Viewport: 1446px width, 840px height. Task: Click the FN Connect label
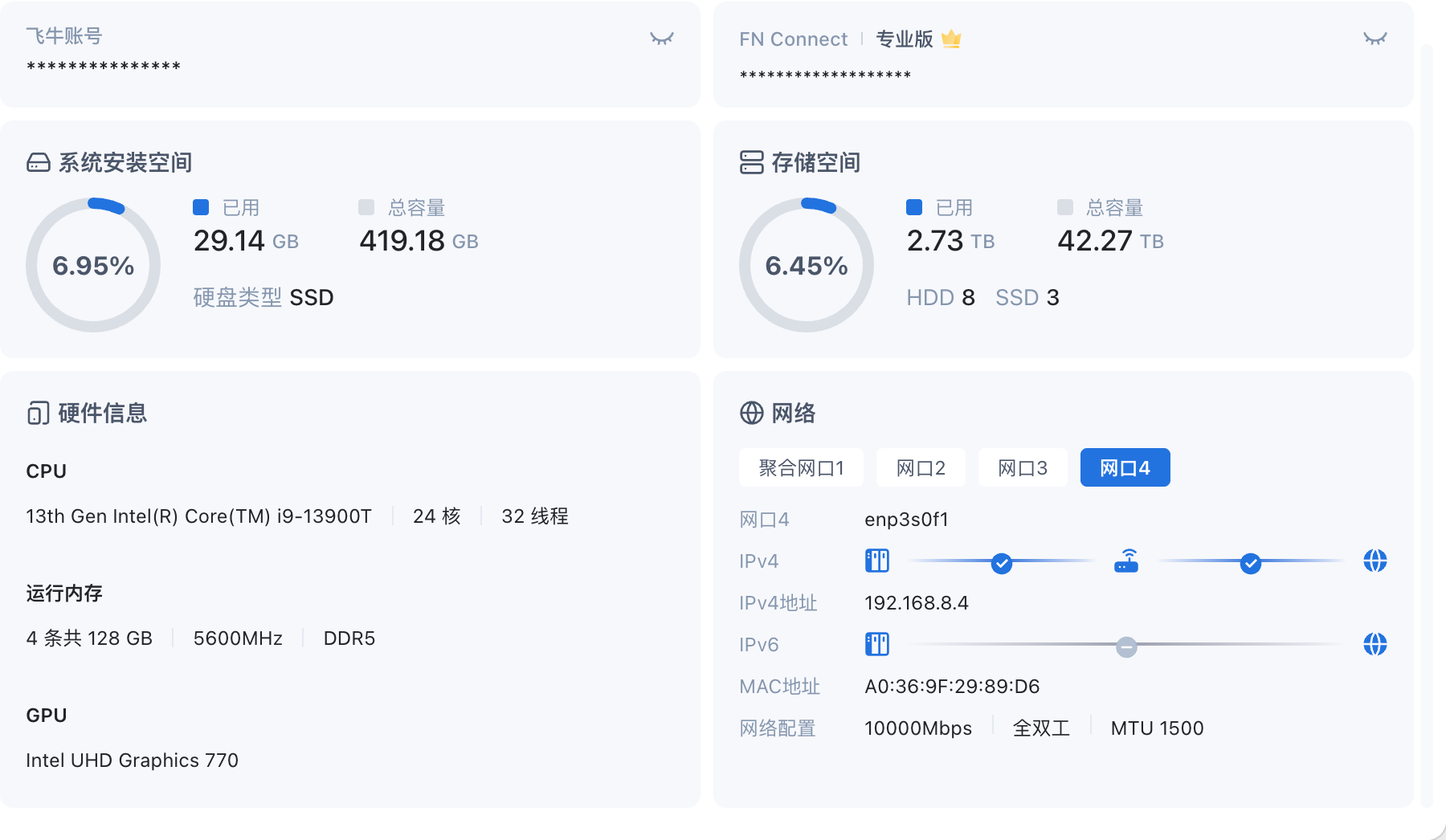click(x=793, y=39)
